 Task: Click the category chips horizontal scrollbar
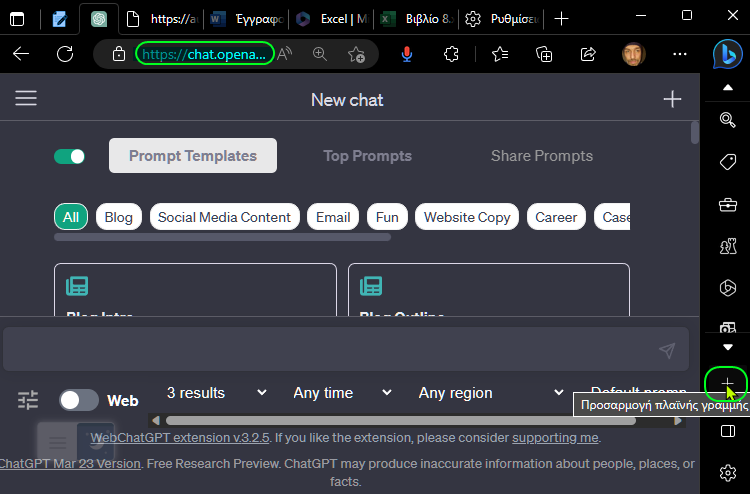(x=222, y=237)
